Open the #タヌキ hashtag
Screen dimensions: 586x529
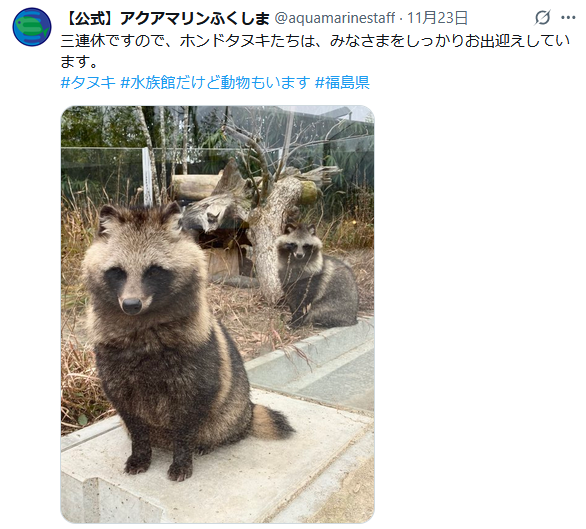pyautogui.click(x=88, y=82)
